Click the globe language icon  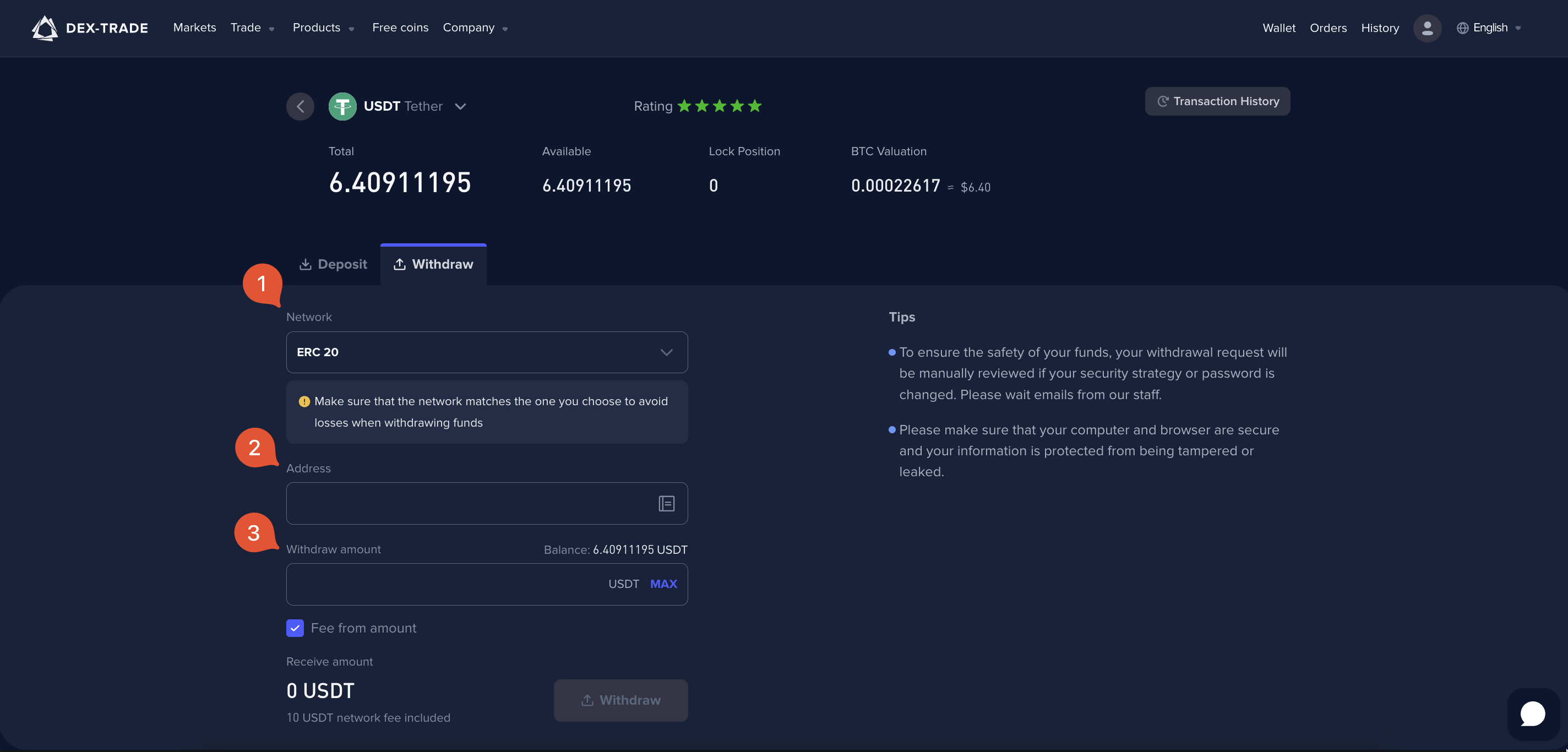1462,28
